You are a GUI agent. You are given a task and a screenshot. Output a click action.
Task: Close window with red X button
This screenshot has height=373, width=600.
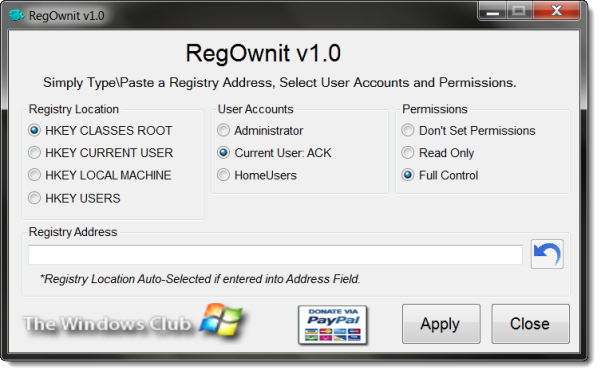click(x=556, y=11)
